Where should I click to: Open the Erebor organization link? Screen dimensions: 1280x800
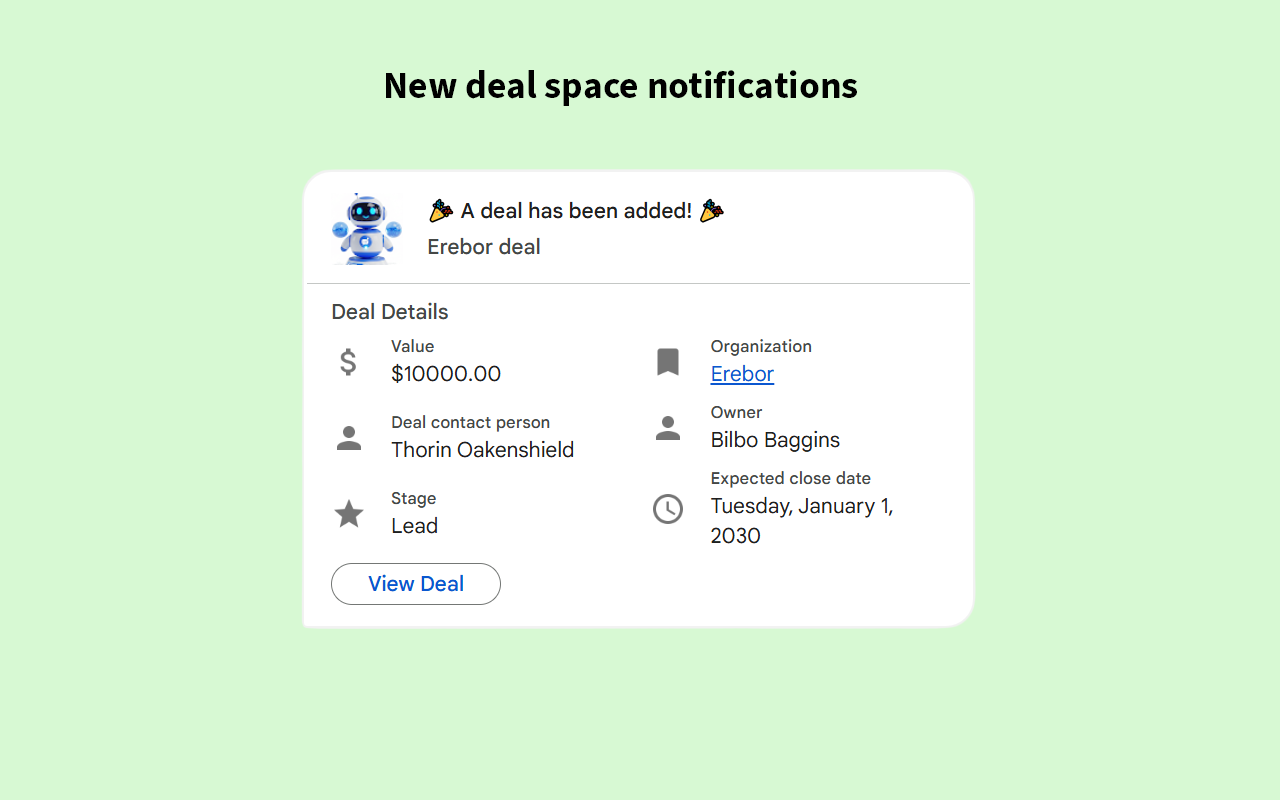click(741, 373)
